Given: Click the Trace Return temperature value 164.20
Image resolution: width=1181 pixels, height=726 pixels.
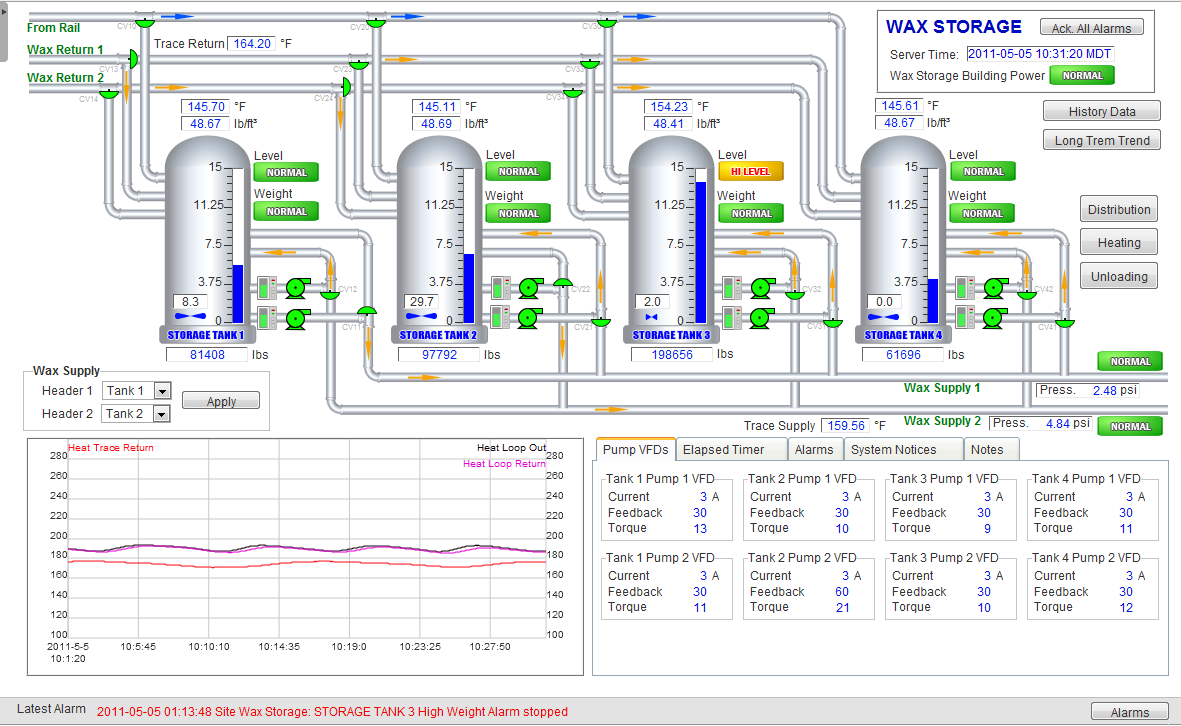Looking at the screenshot, I should pos(252,44).
